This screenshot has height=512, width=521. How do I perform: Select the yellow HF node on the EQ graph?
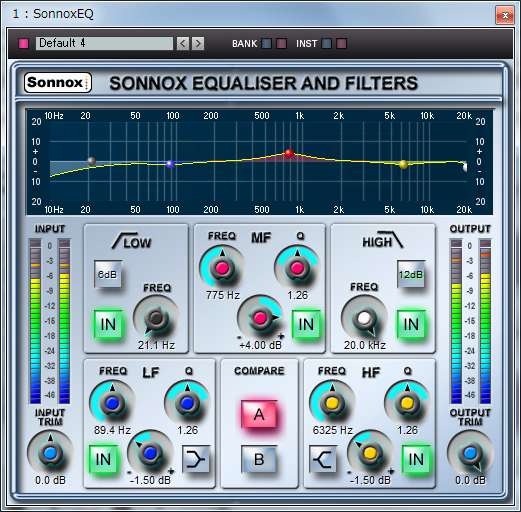click(x=403, y=164)
